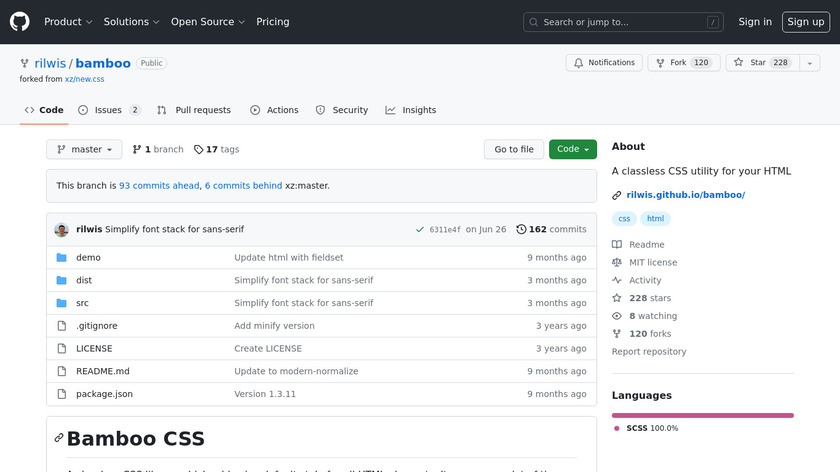Click the commit history clock icon
The image size is (840, 472).
pos(521,229)
